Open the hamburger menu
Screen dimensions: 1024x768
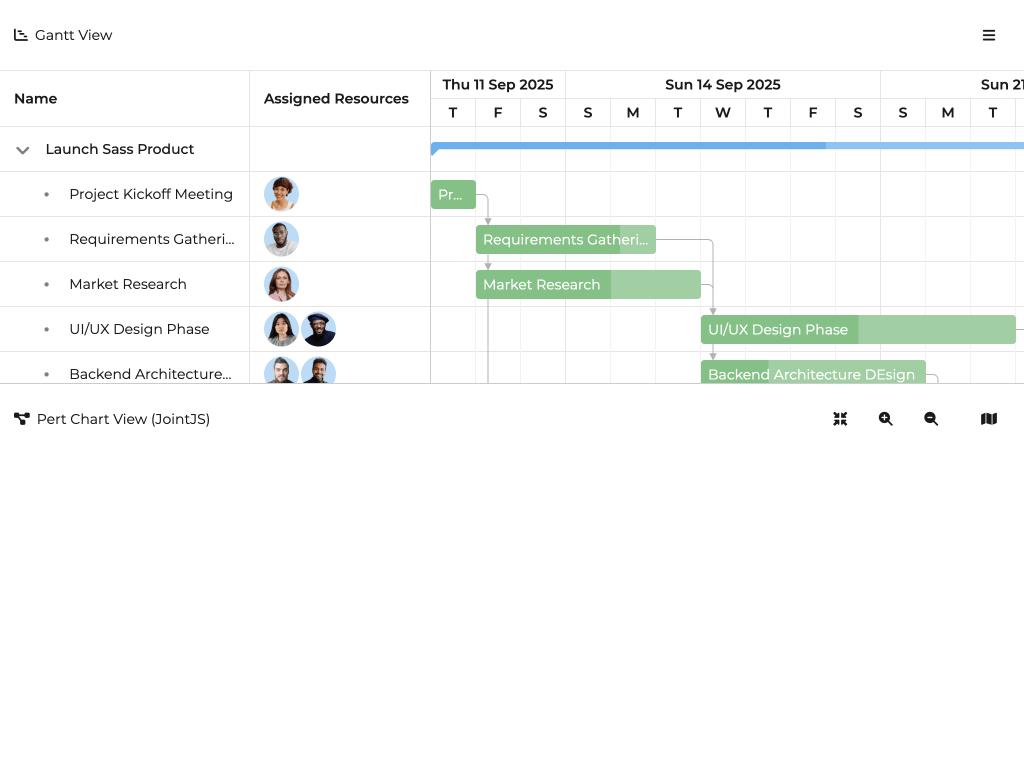point(989,35)
